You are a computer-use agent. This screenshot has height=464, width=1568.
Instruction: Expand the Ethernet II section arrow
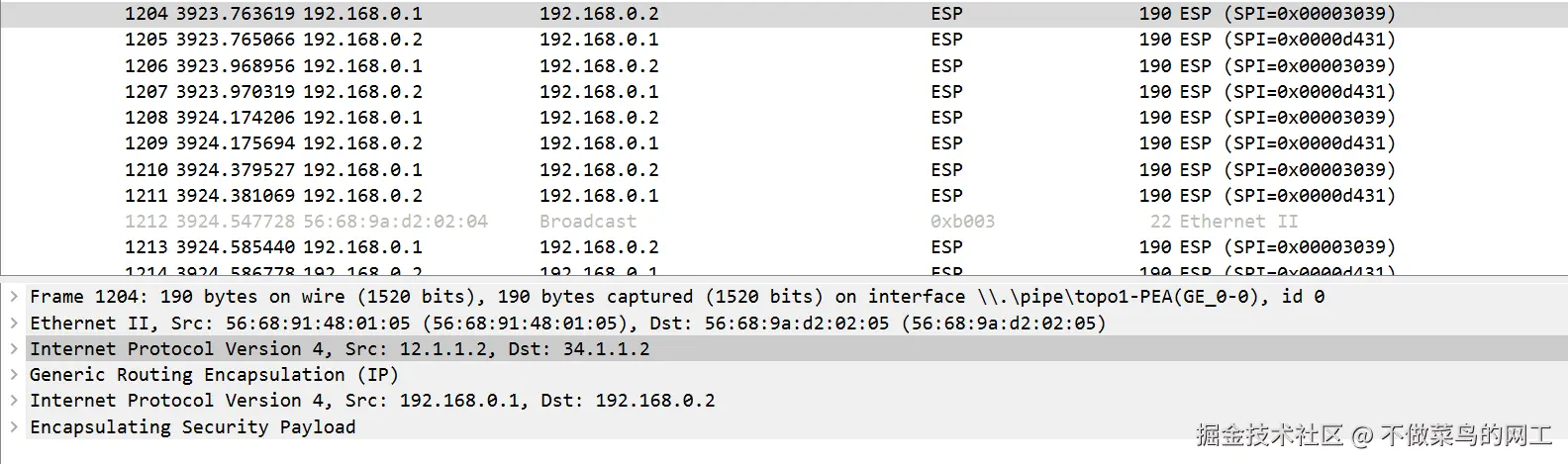(x=14, y=323)
